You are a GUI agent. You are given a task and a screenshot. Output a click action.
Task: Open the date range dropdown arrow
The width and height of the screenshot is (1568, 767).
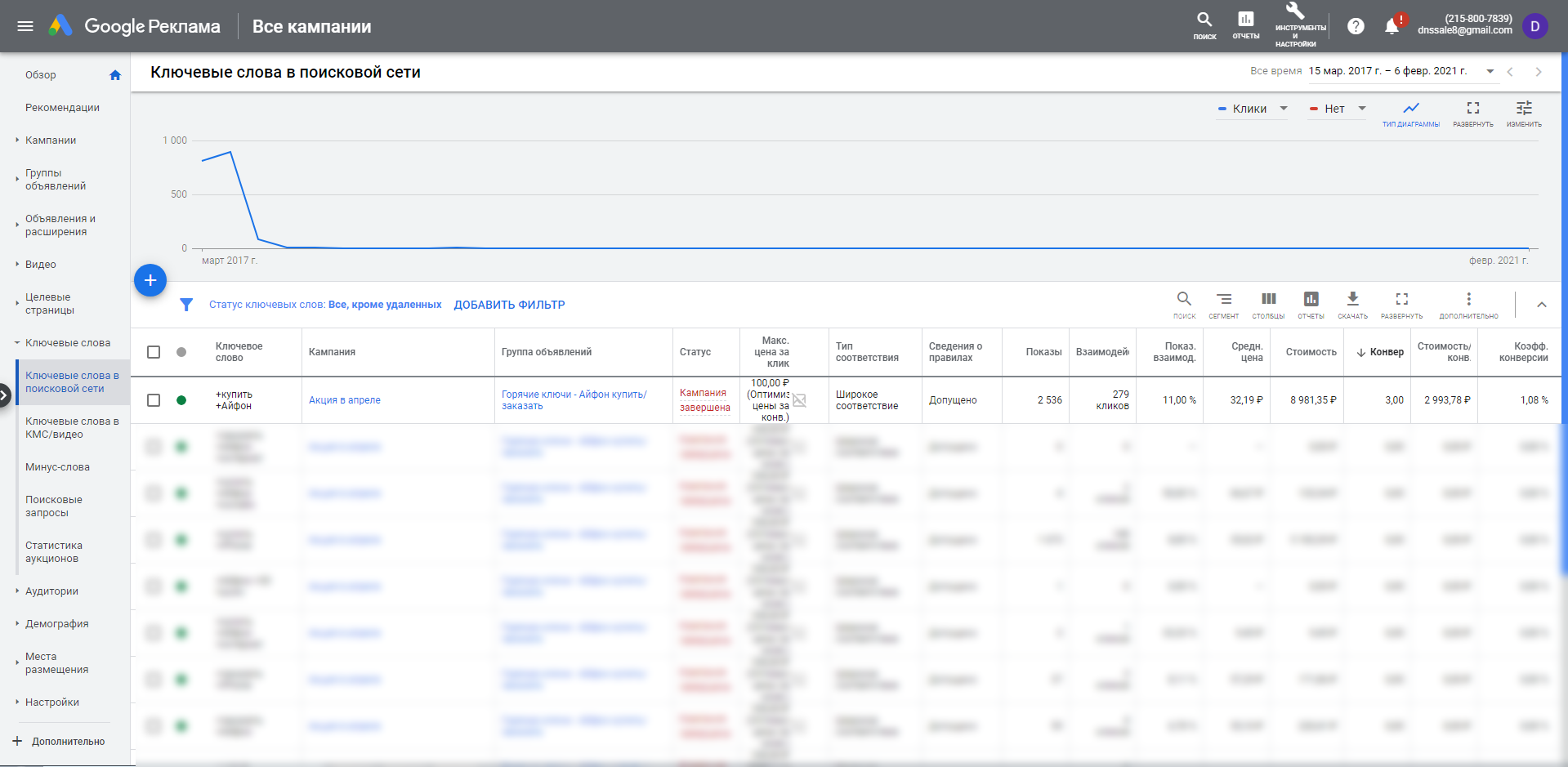(1490, 72)
